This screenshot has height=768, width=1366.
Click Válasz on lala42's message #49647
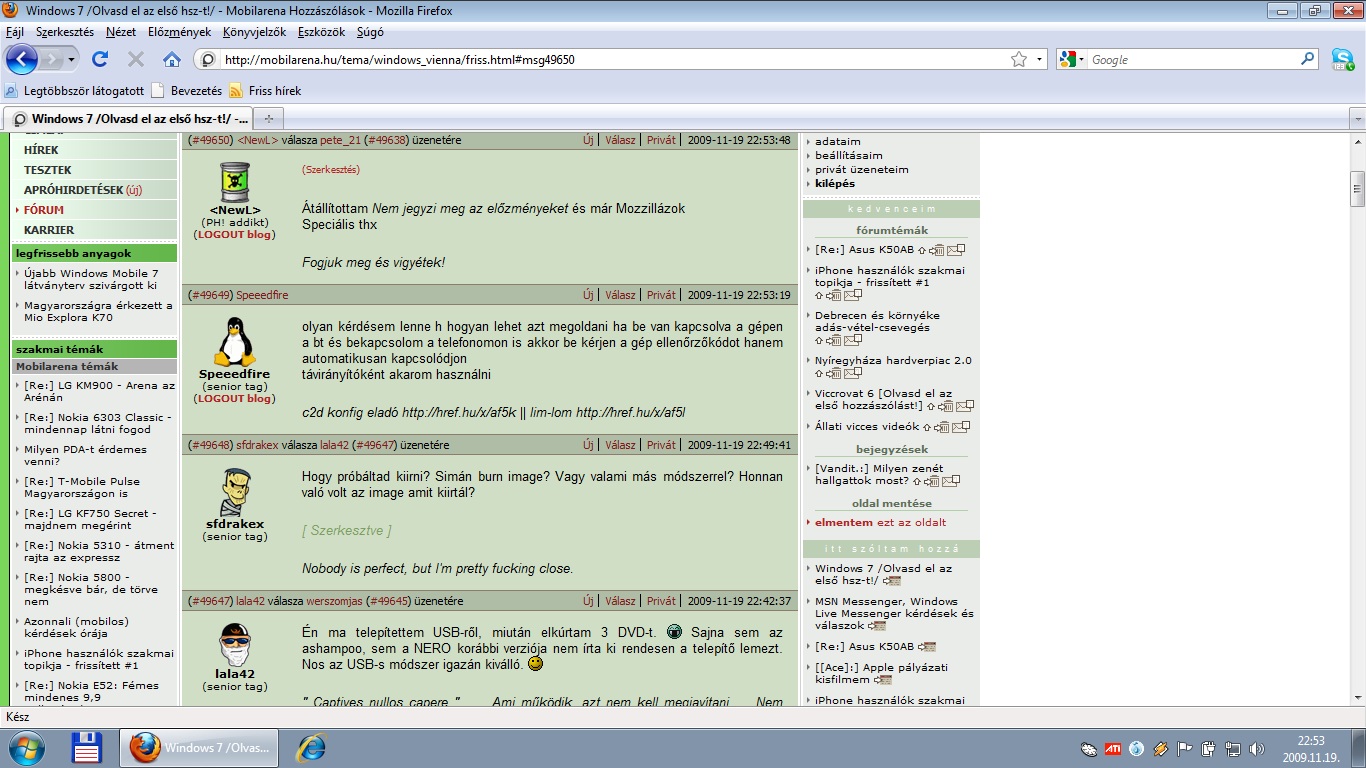pos(620,601)
